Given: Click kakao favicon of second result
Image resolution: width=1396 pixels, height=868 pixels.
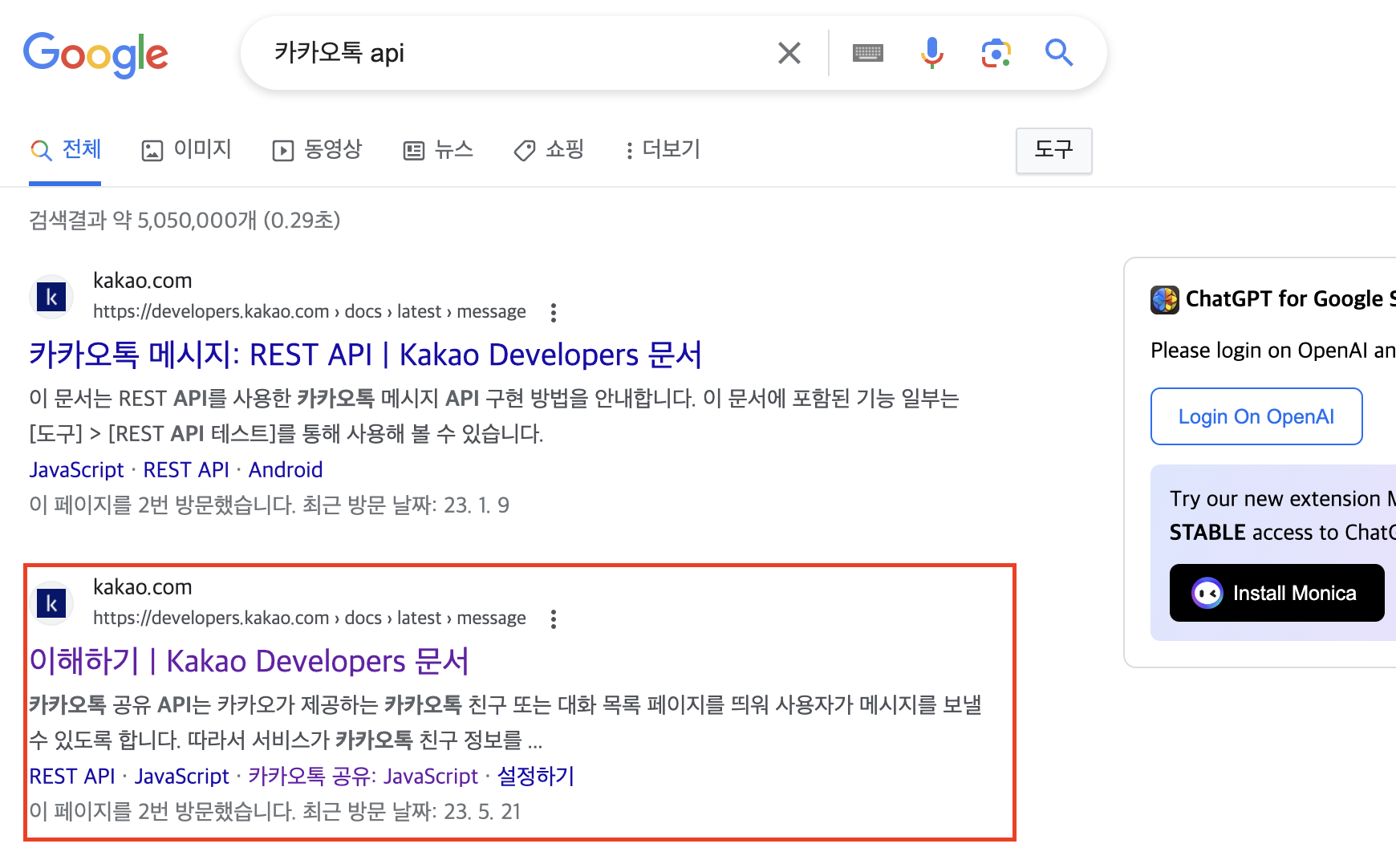Looking at the screenshot, I should point(51,603).
